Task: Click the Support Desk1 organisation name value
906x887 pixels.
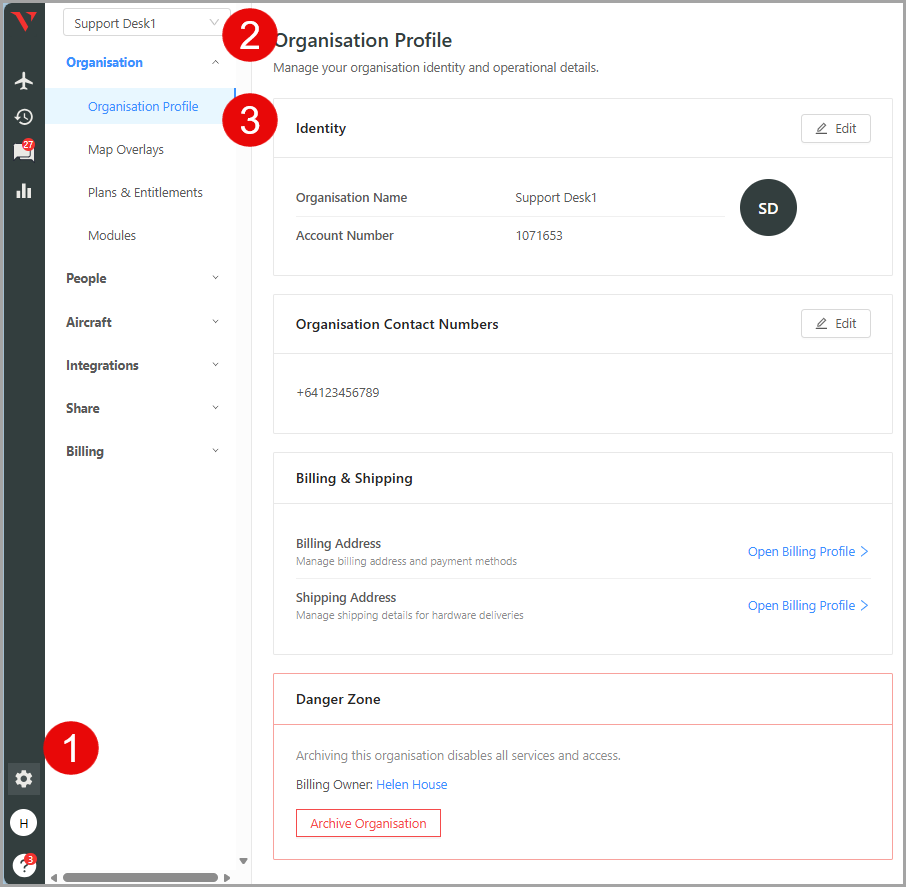Action: [556, 198]
